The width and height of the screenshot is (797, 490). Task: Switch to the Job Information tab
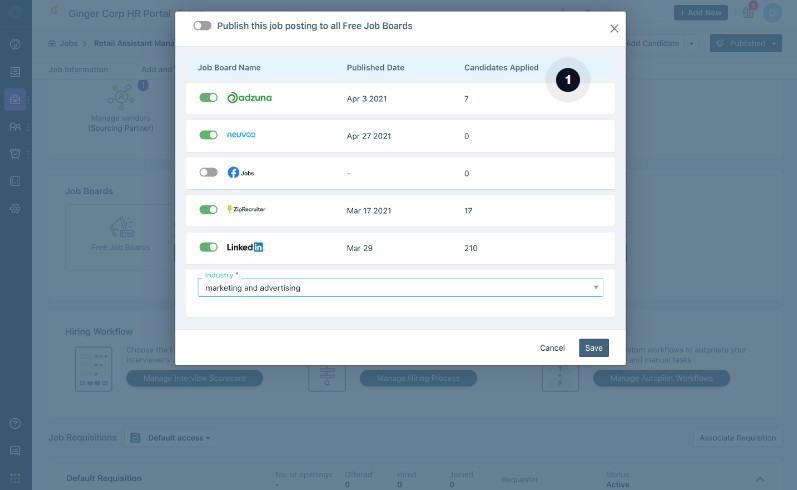coord(78,69)
